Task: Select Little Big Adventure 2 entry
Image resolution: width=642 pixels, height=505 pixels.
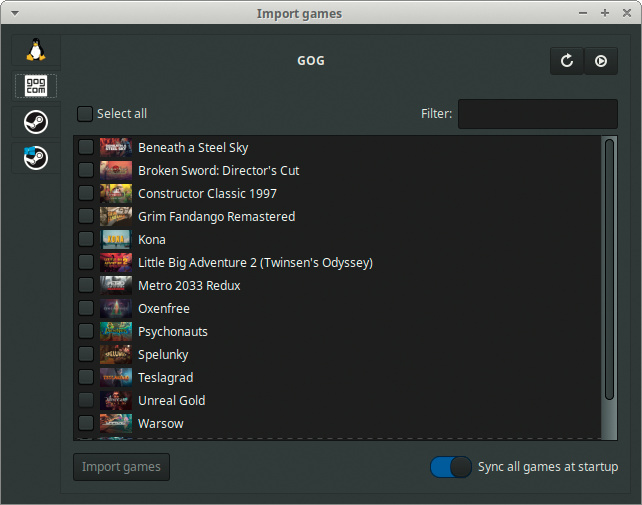Action: click(x=255, y=263)
